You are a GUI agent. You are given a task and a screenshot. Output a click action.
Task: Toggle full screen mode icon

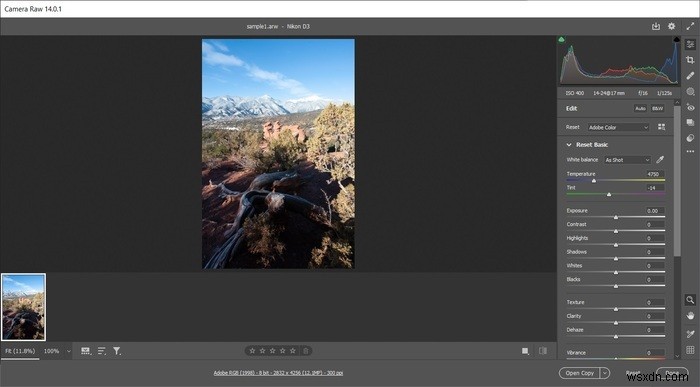point(690,26)
